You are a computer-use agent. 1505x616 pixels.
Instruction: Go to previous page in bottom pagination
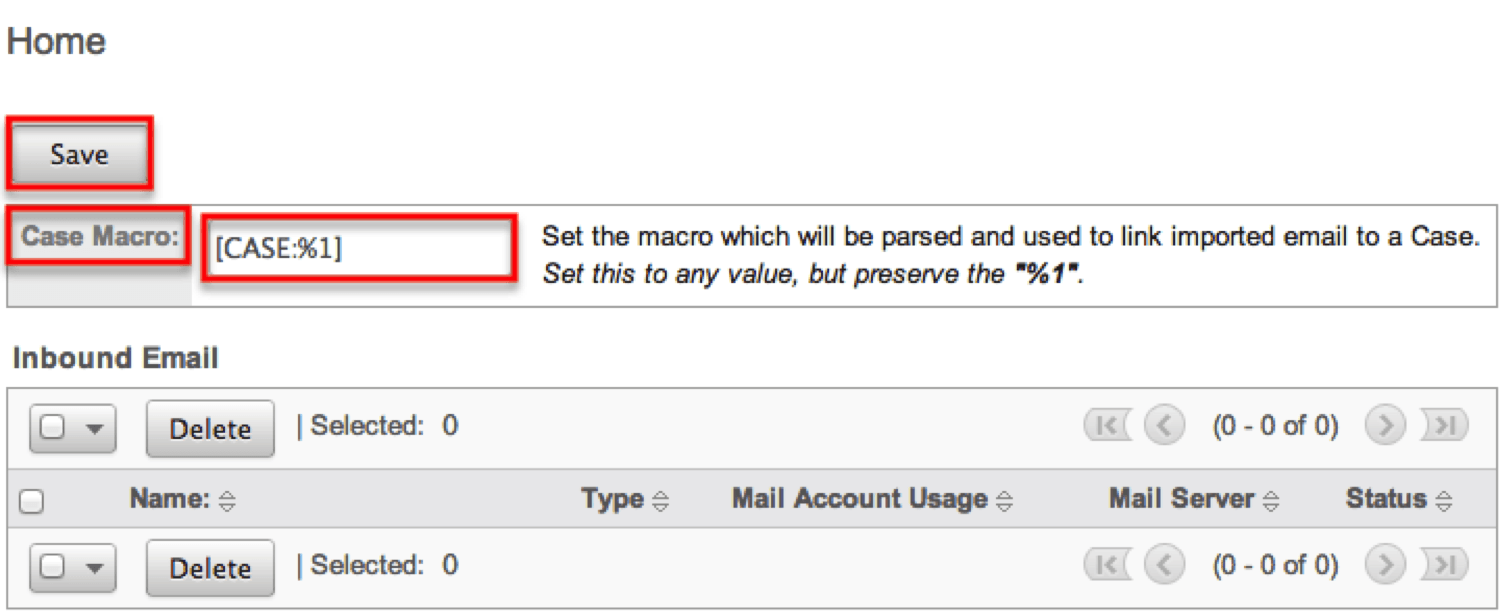(x=1163, y=565)
